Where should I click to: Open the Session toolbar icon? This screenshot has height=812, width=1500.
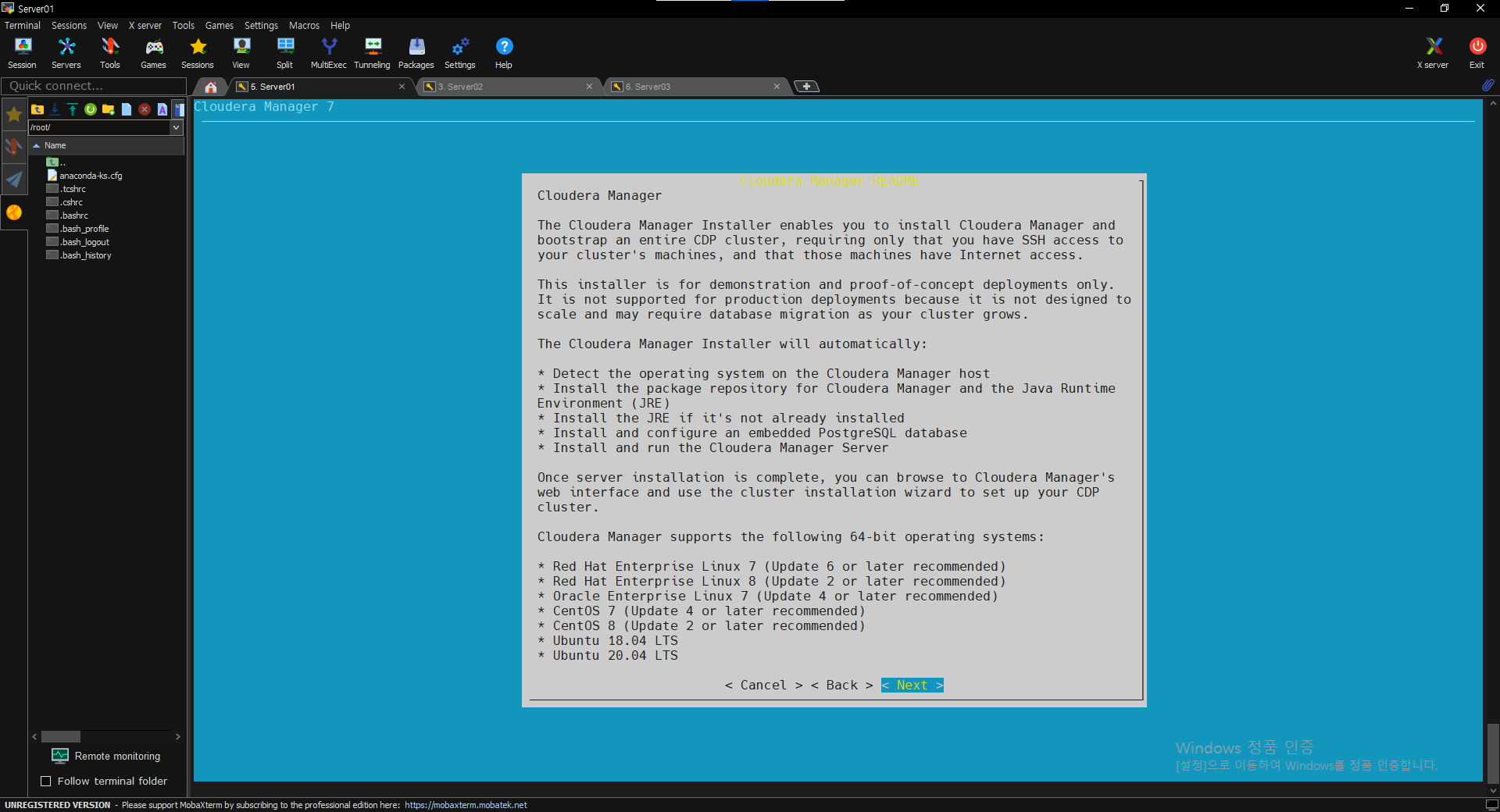click(22, 53)
